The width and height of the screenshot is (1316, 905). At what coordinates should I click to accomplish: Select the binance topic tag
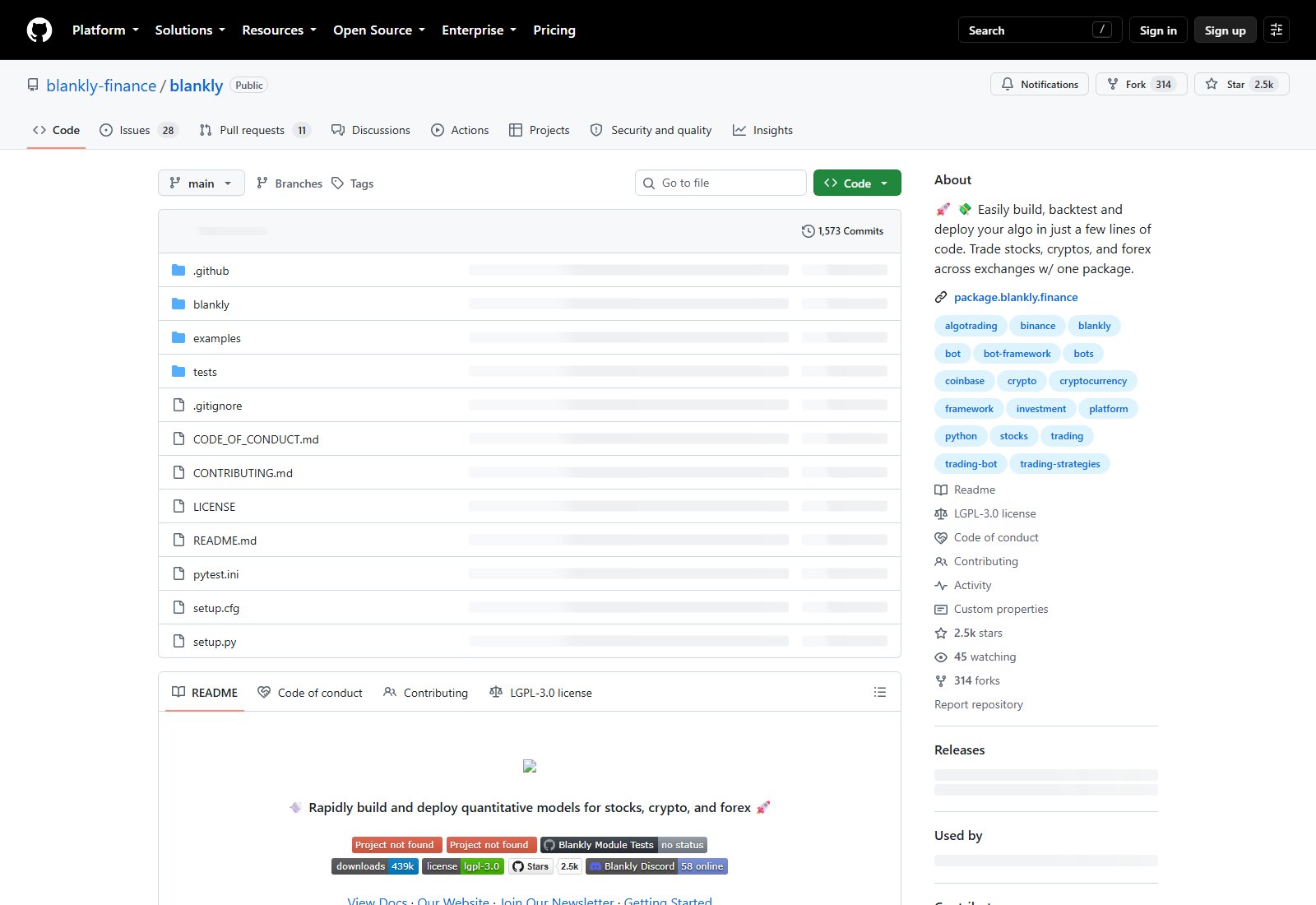1037,326
